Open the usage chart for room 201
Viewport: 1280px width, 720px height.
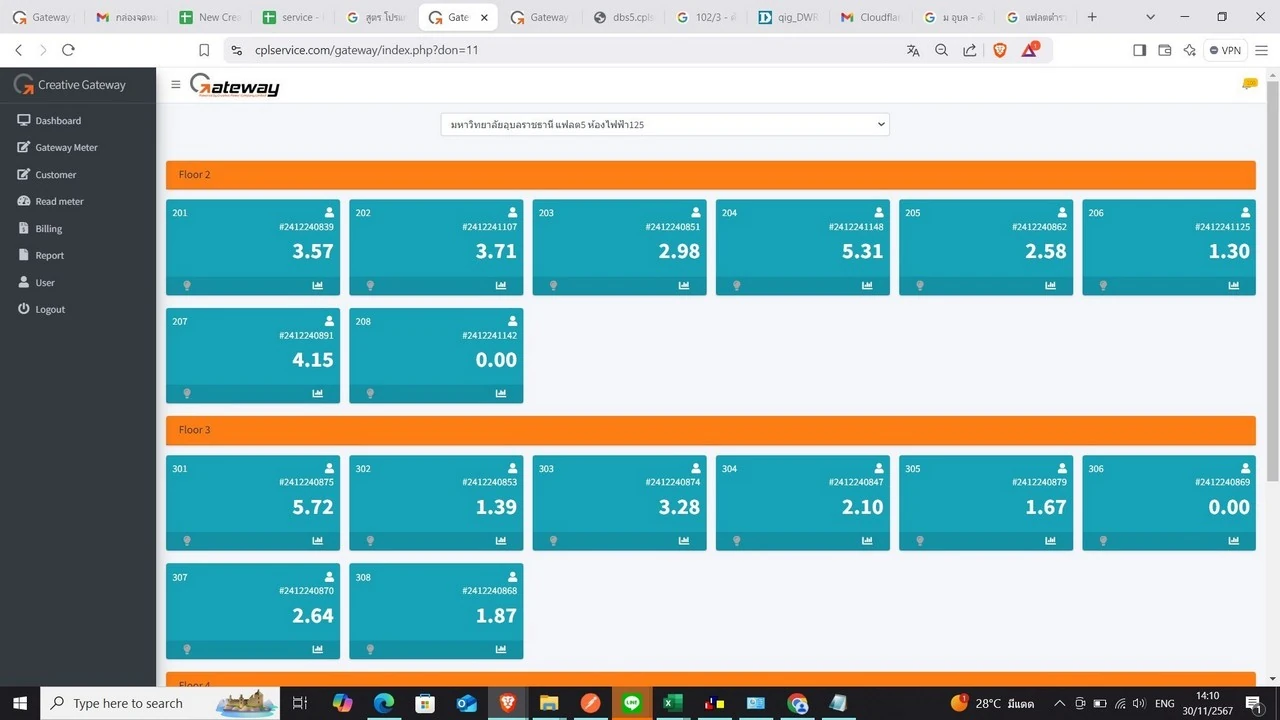point(318,285)
